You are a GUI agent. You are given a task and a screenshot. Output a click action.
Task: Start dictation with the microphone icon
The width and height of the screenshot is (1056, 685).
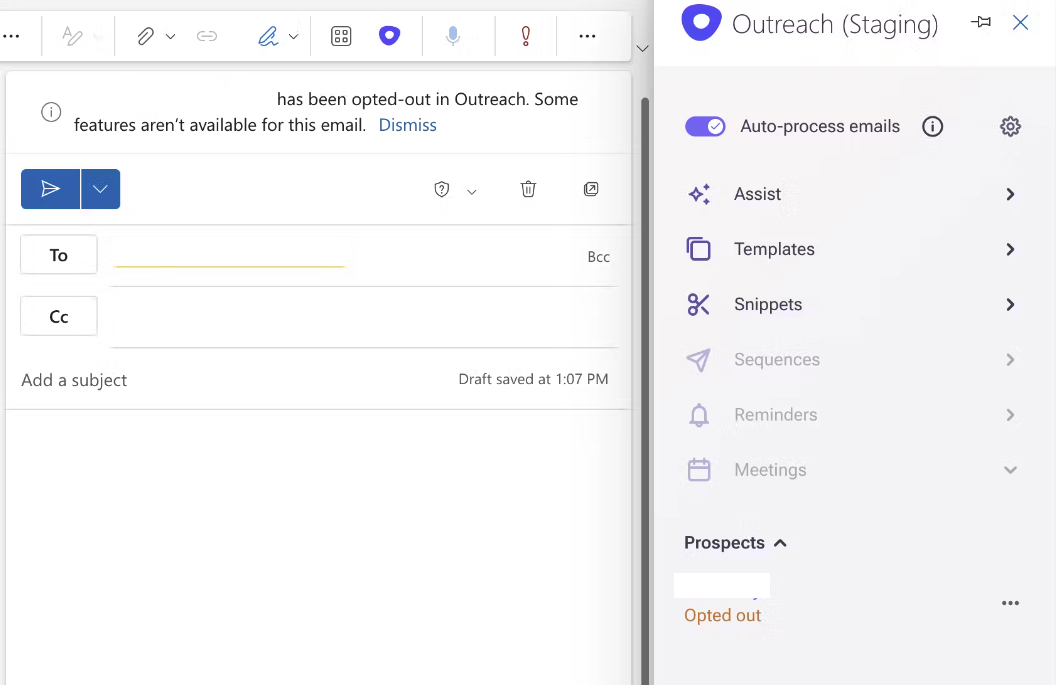pyautogui.click(x=453, y=35)
